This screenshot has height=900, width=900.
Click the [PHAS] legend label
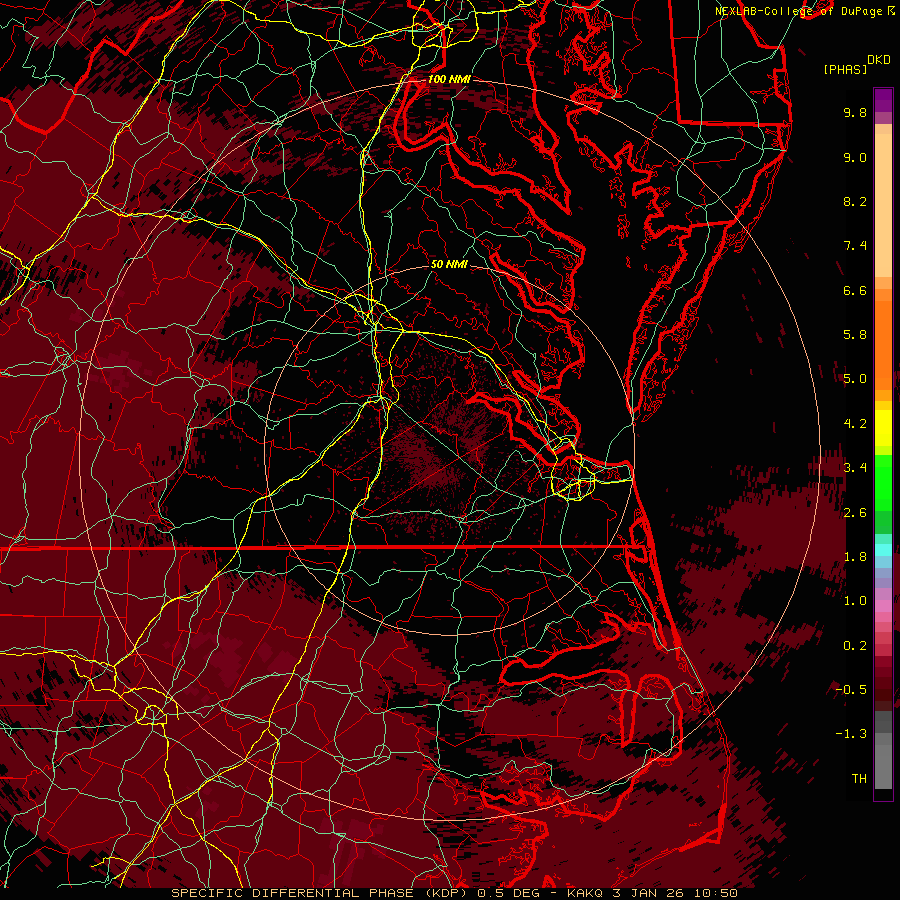[x=845, y=69]
